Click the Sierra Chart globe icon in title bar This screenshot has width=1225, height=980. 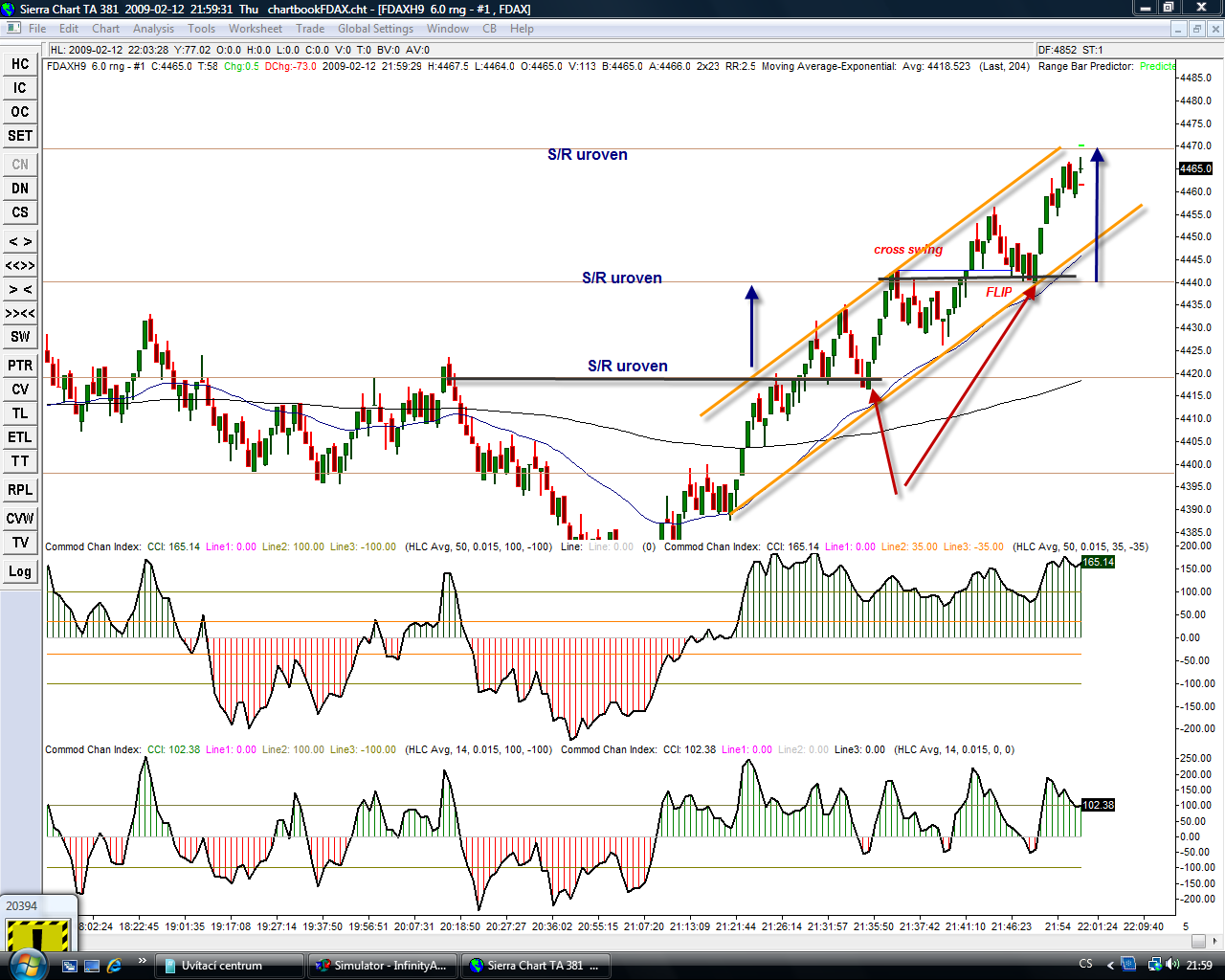(9, 9)
